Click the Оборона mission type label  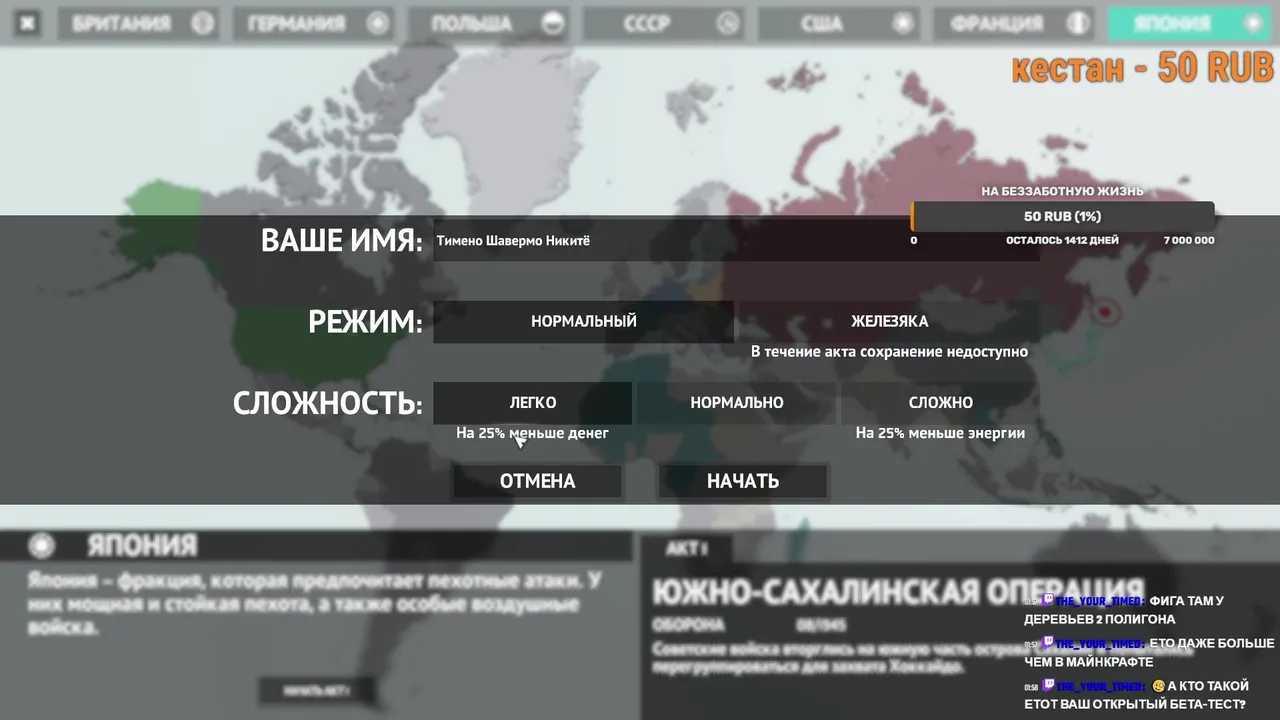coord(688,625)
